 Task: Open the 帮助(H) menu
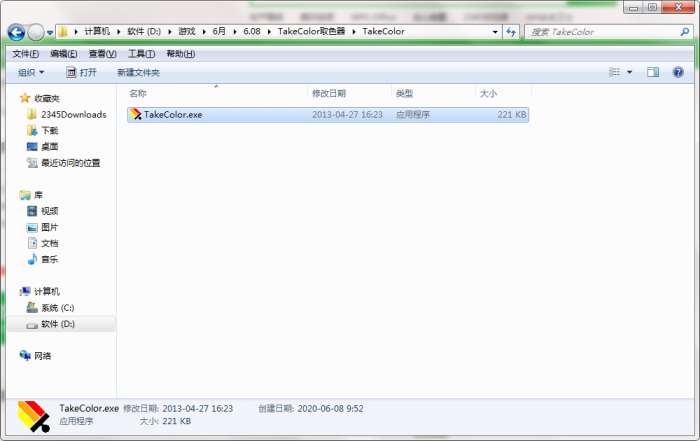pyautogui.click(x=180, y=54)
